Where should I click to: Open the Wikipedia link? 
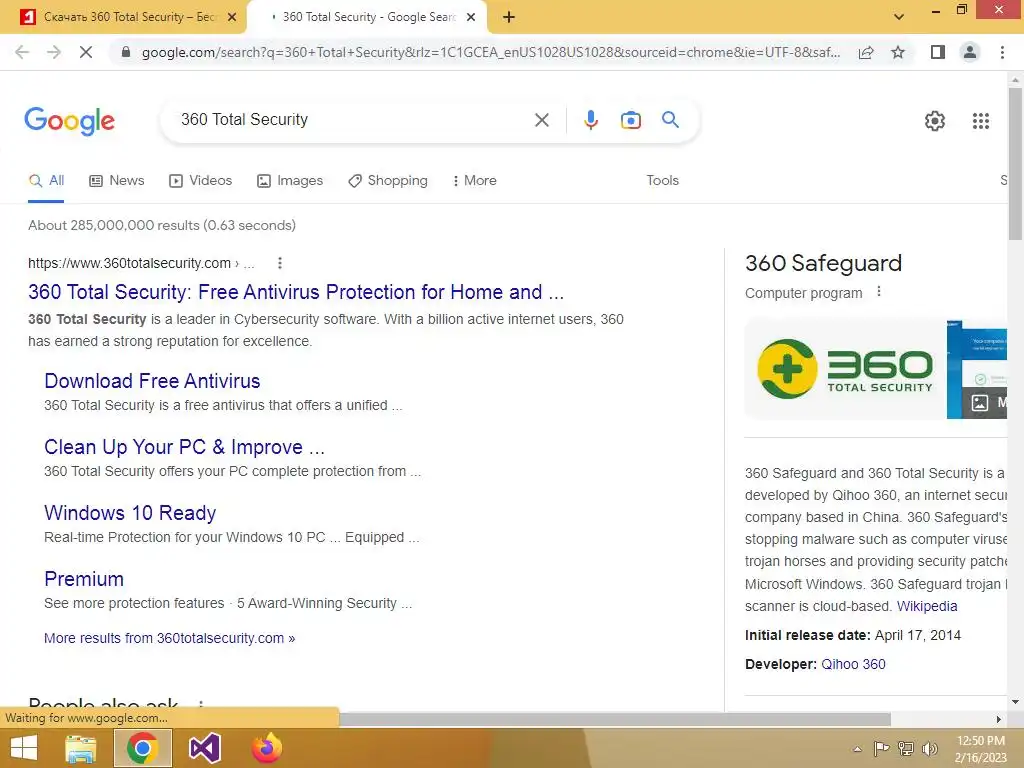(x=927, y=606)
